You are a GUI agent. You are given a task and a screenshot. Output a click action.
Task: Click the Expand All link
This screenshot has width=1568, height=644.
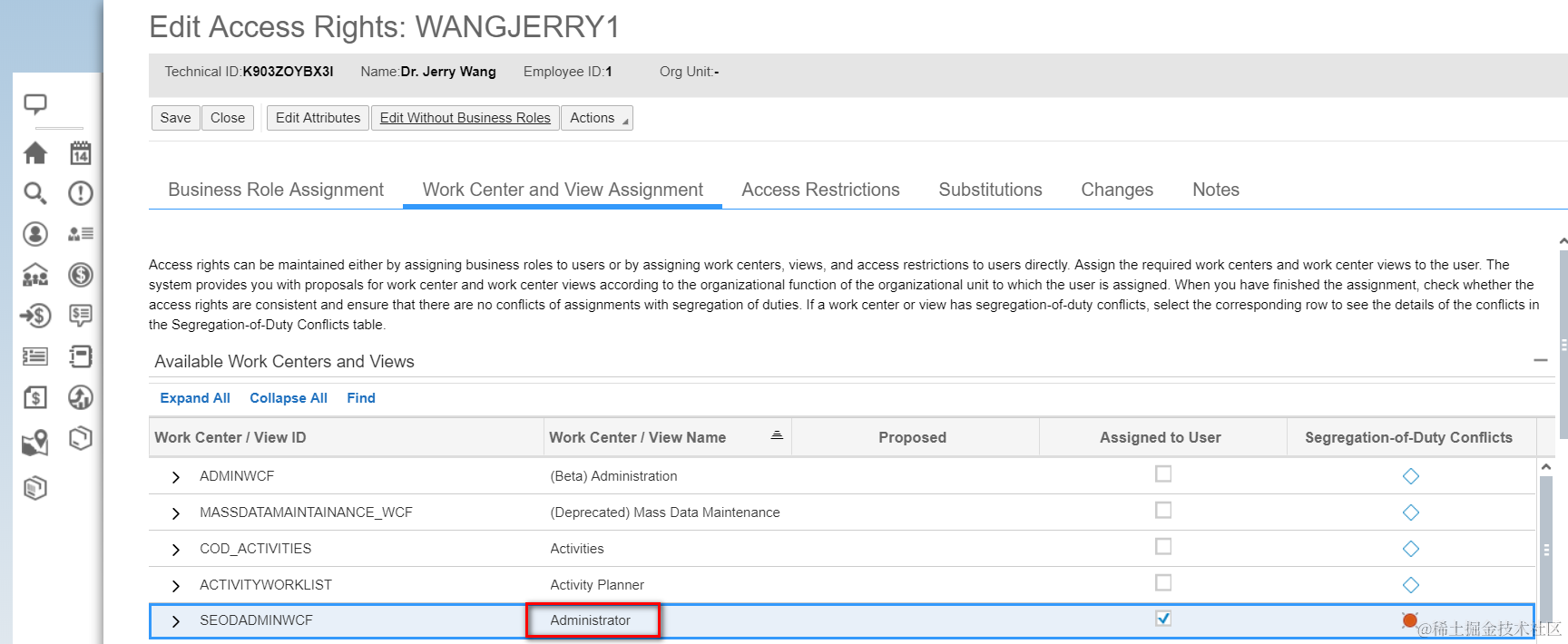coord(195,398)
